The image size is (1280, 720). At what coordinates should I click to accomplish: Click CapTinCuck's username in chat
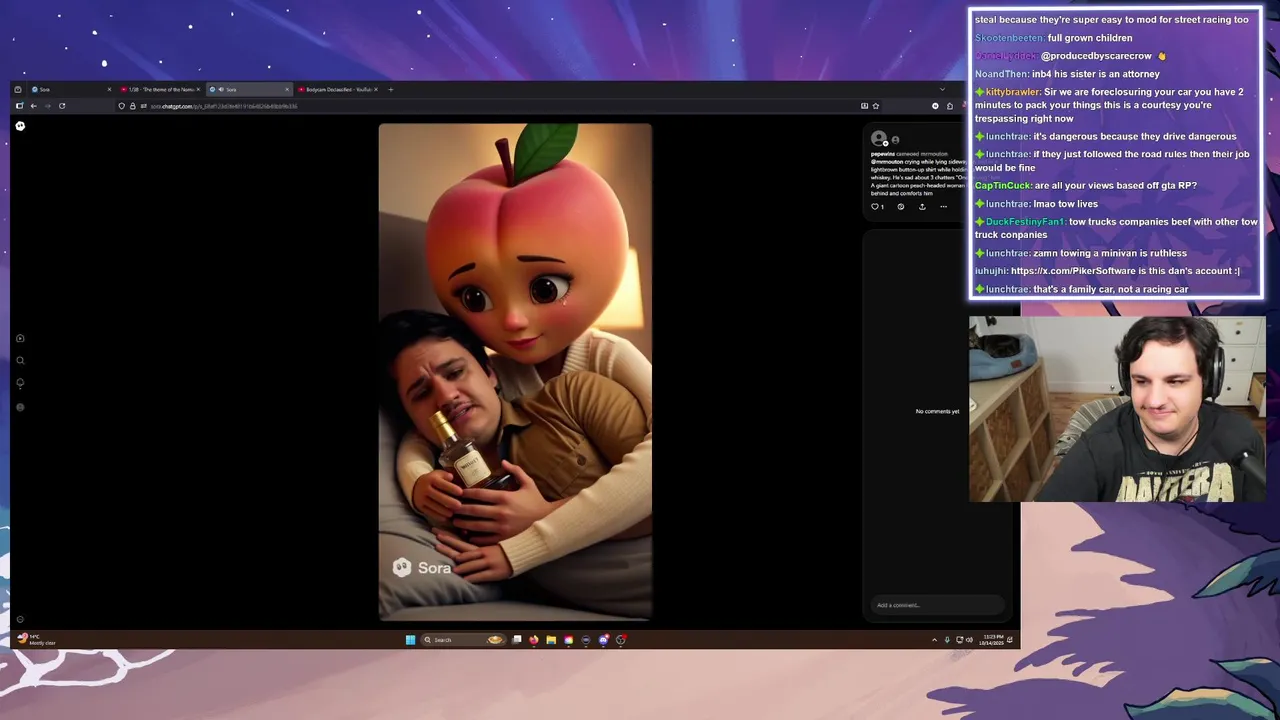(x=1002, y=186)
